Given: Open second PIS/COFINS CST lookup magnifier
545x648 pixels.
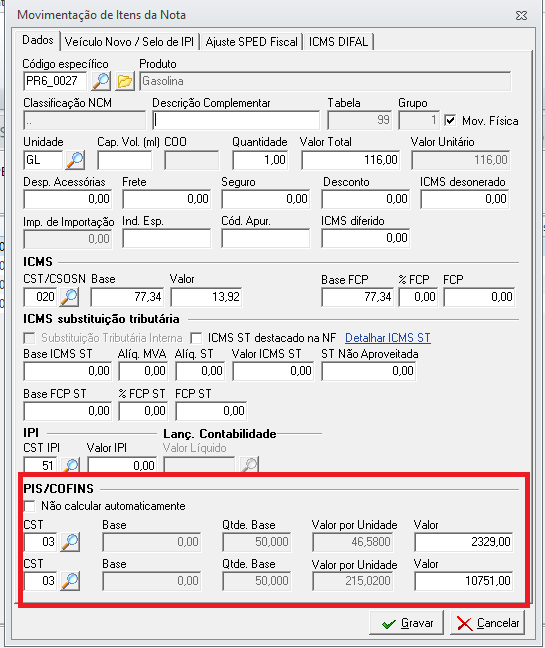Looking at the screenshot, I should (x=70, y=581).
